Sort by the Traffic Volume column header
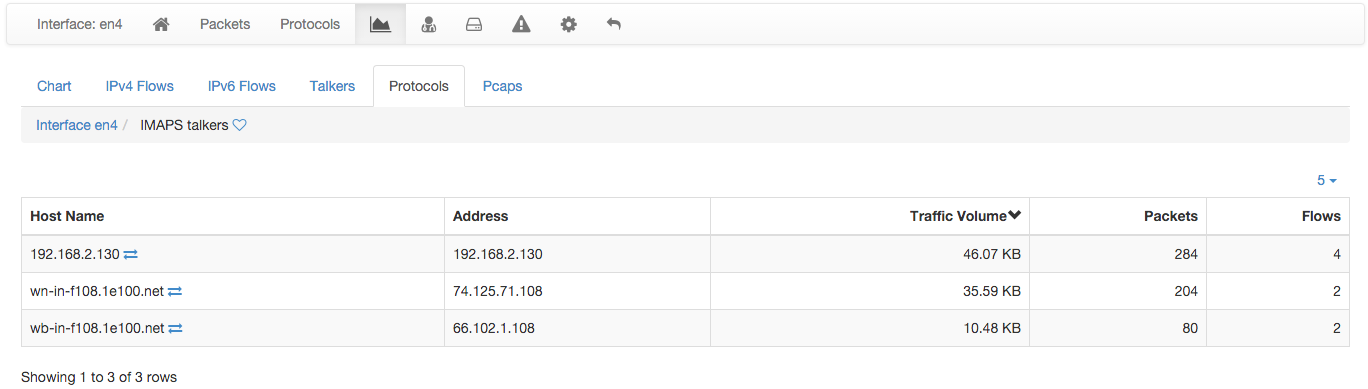Image resolution: width=1368 pixels, height=389 pixels. (x=965, y=216)
